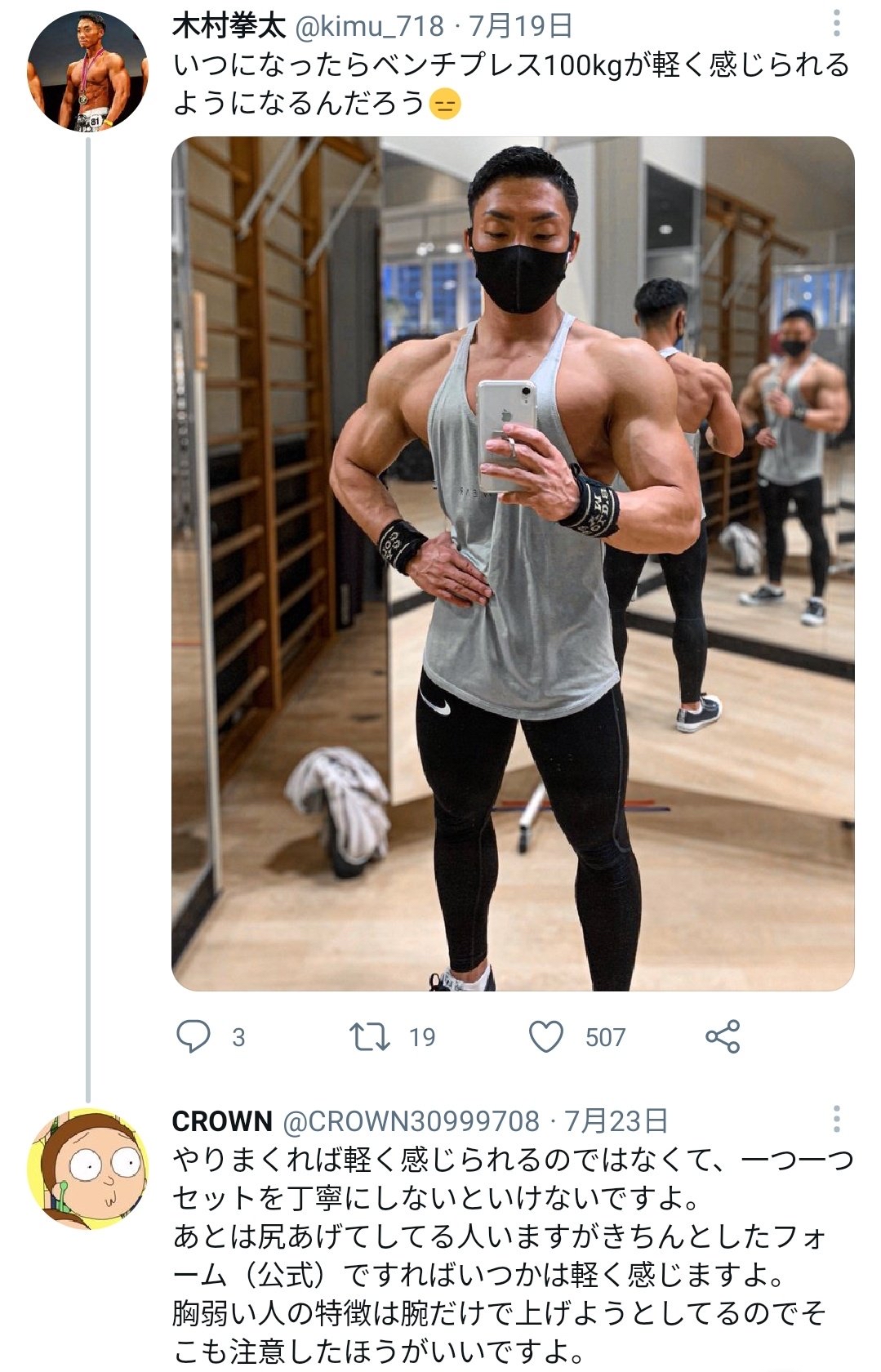Click the reply count 3

tap(238, 1037)
